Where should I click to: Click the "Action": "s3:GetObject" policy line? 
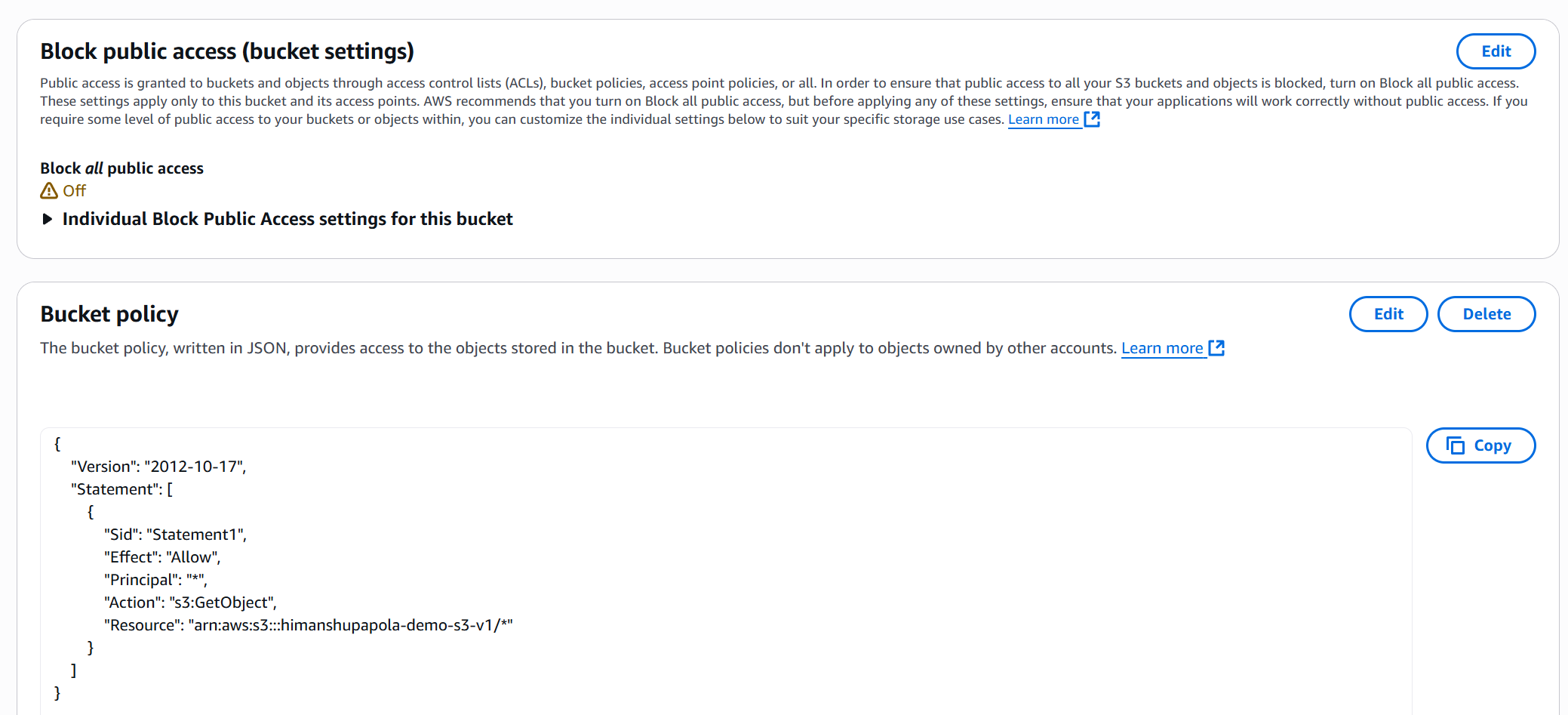click(x=190, y=603)
